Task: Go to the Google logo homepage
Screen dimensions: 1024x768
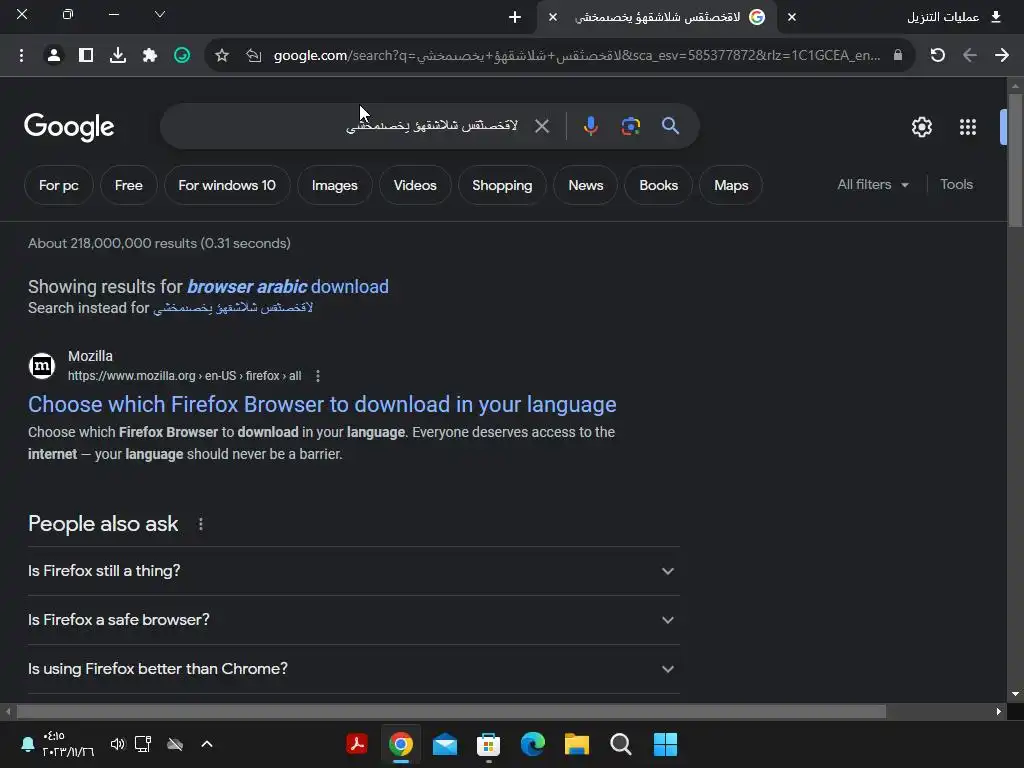Action: coord(69,127)
